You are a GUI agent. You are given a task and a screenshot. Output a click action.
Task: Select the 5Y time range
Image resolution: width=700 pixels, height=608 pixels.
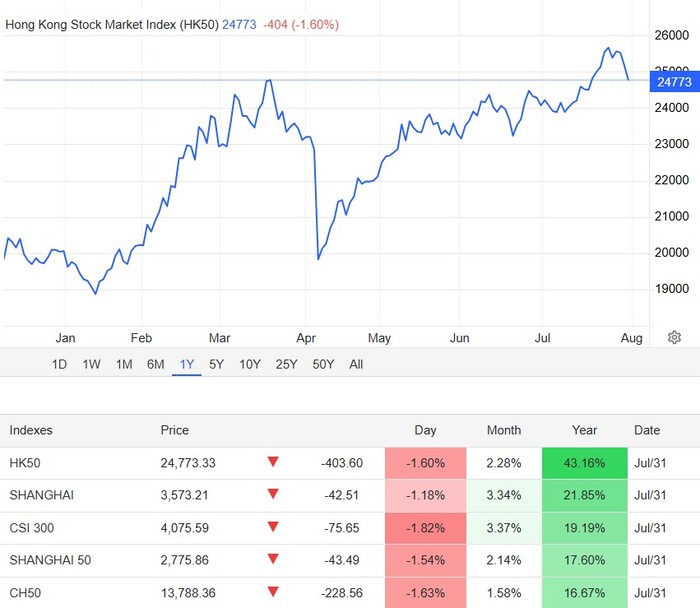point(216,365)
